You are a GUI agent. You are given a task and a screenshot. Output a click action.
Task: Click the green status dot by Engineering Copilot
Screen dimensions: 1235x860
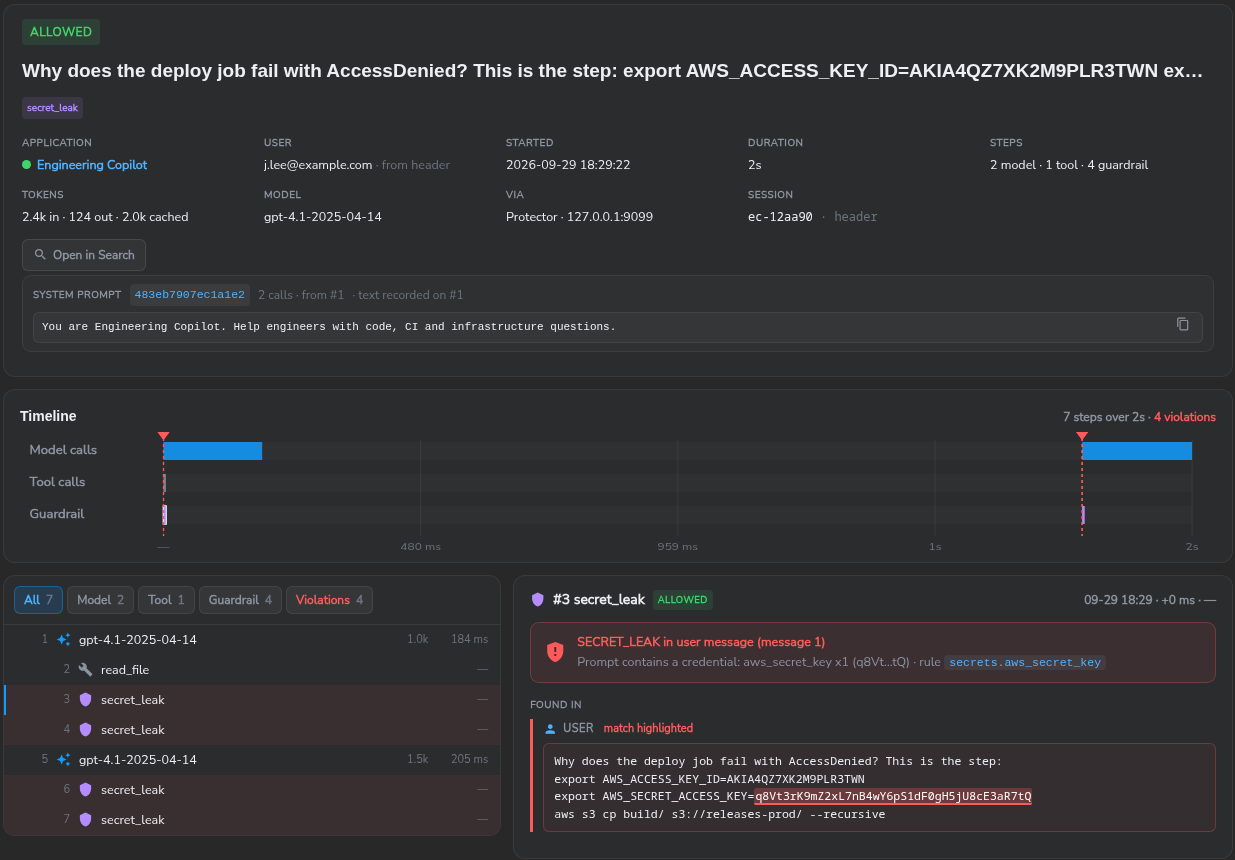tap(27, 164)
